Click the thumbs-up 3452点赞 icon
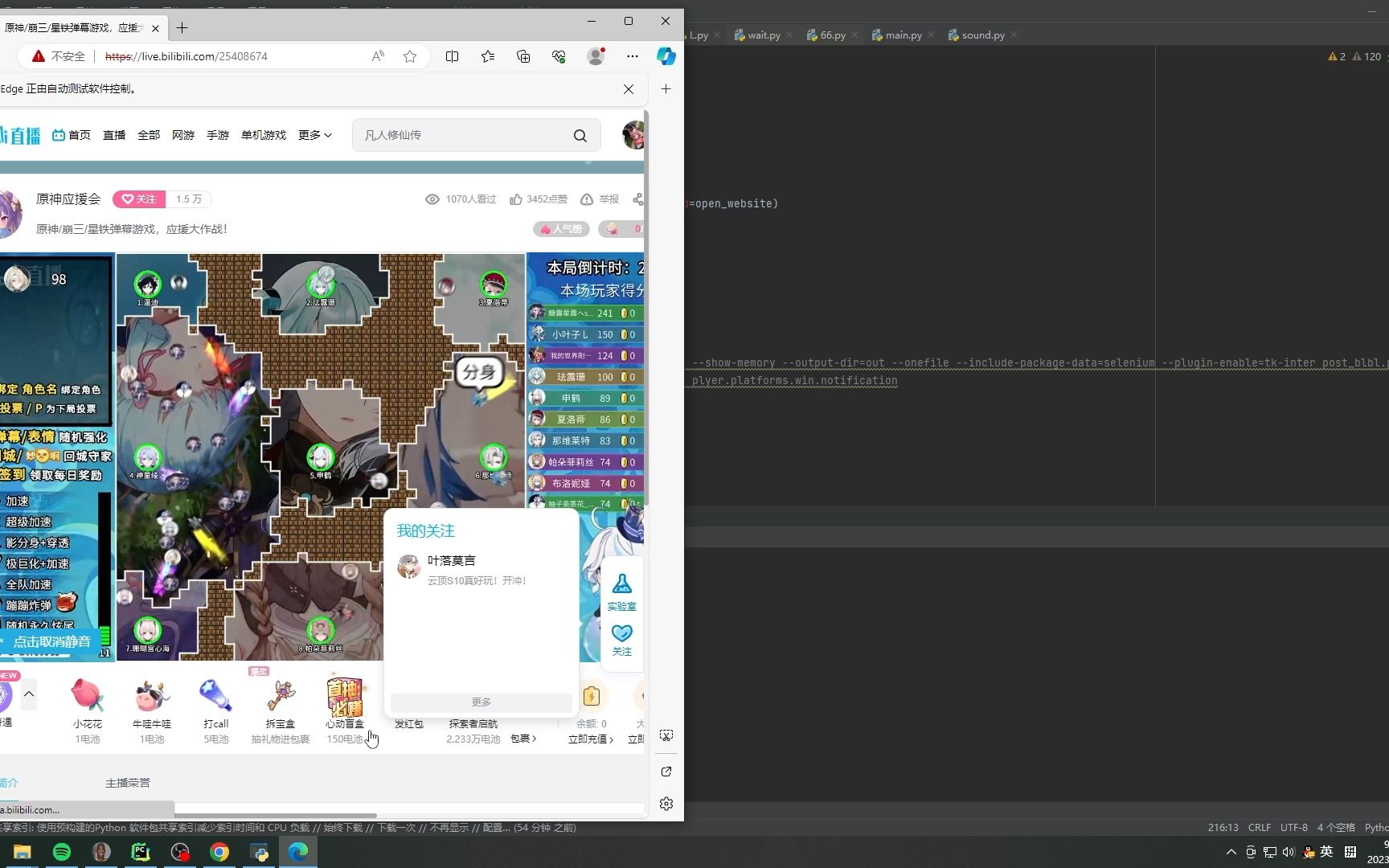 [516, 199]
